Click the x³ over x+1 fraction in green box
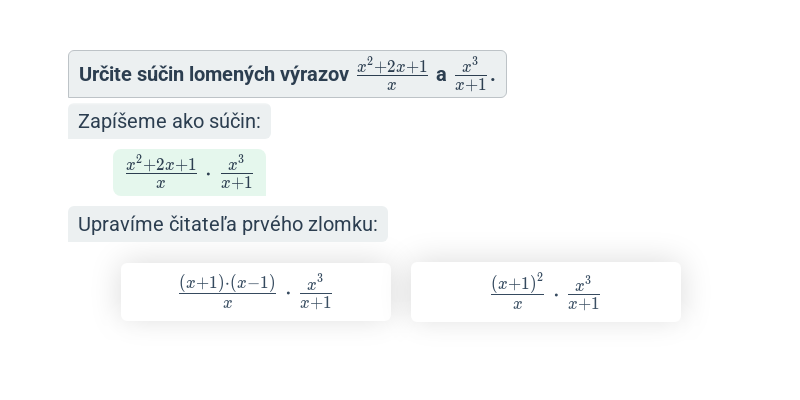 coord(237,173)
